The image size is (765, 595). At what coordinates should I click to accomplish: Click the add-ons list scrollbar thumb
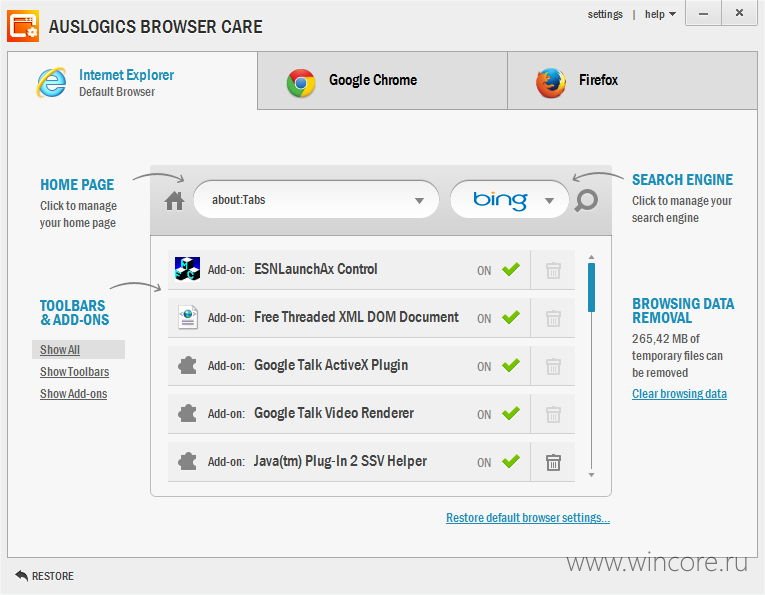(x=591, y=287)
